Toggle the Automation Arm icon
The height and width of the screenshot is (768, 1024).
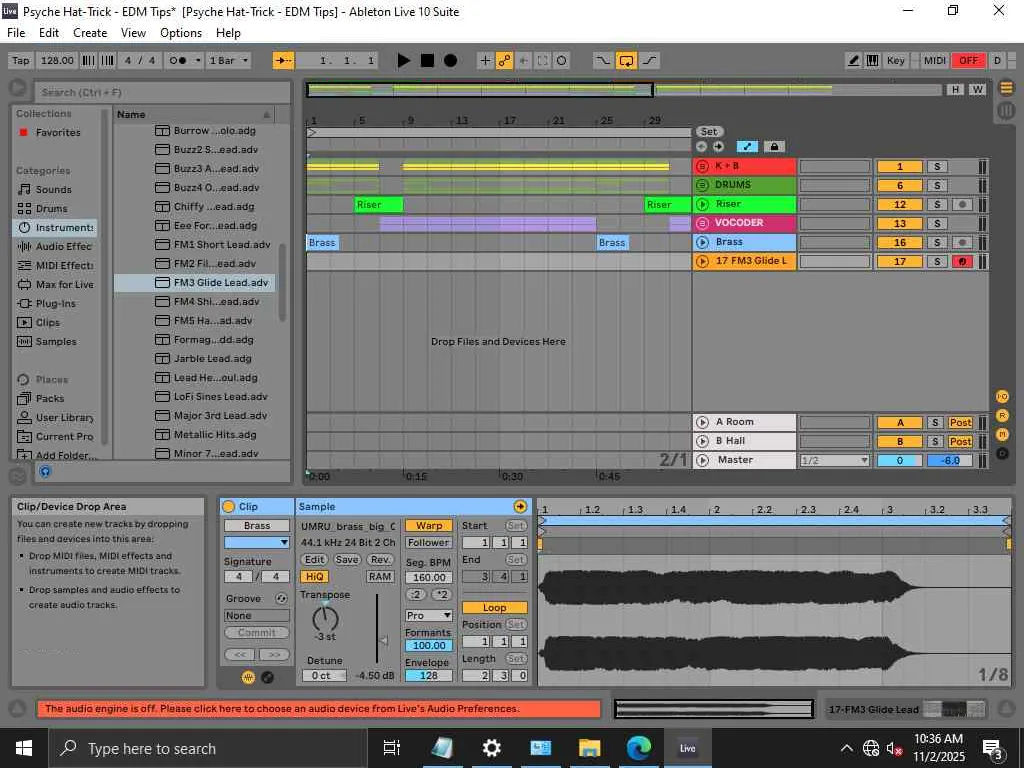point(504,61)
